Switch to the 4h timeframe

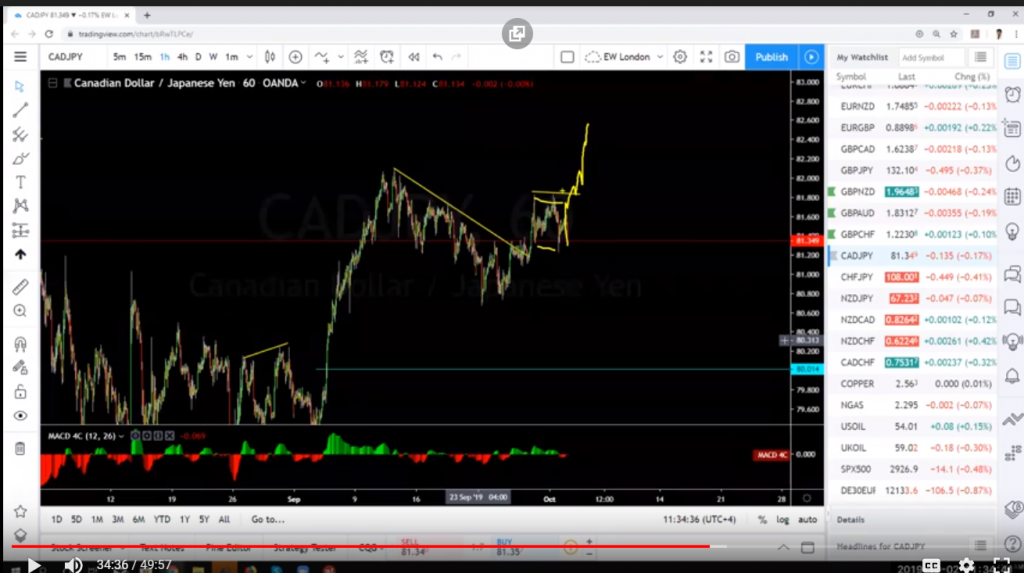point(182,57)
